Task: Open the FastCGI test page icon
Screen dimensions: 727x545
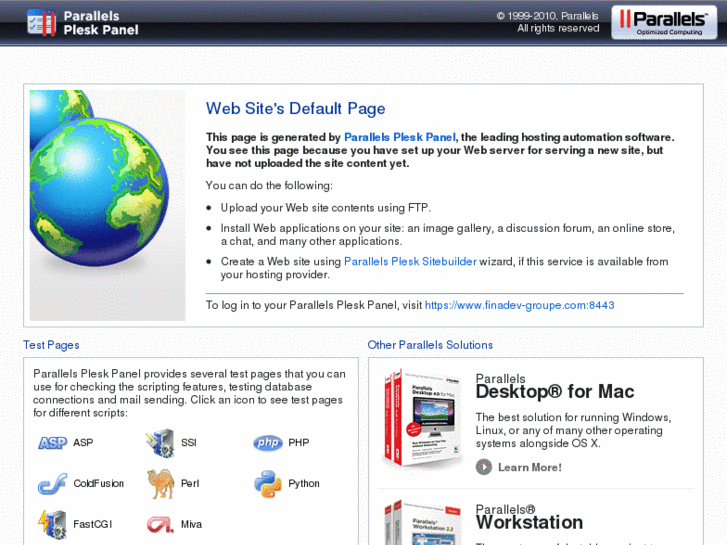Action: [52, 525]
